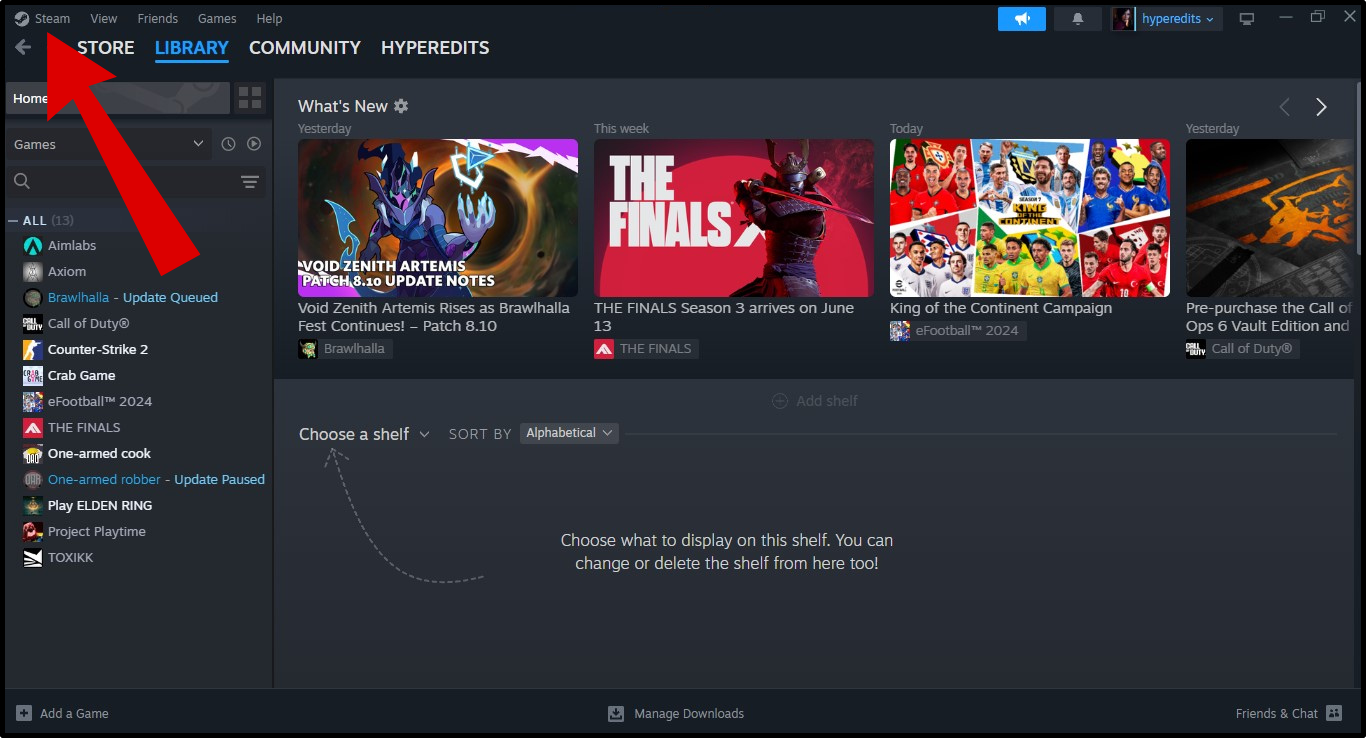Open THE FINALS Season 3 news thumbnail
The image size is (1366, 738).
pyautogui.click(x=734, y=218)
